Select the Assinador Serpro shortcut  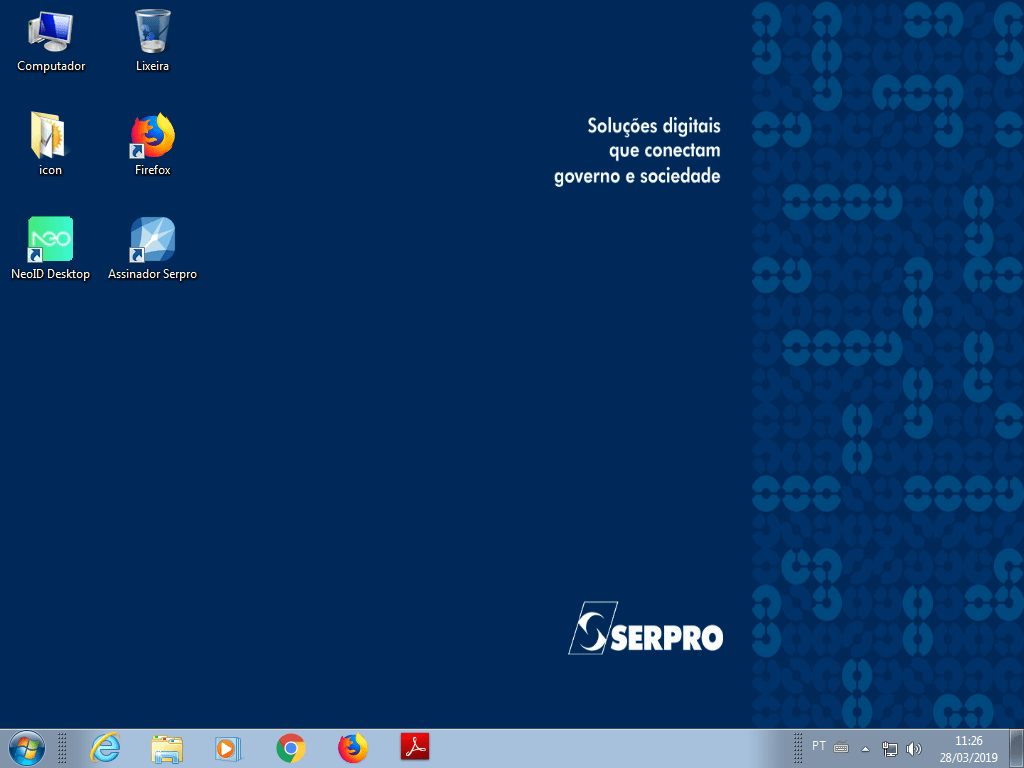click(152, 248)
